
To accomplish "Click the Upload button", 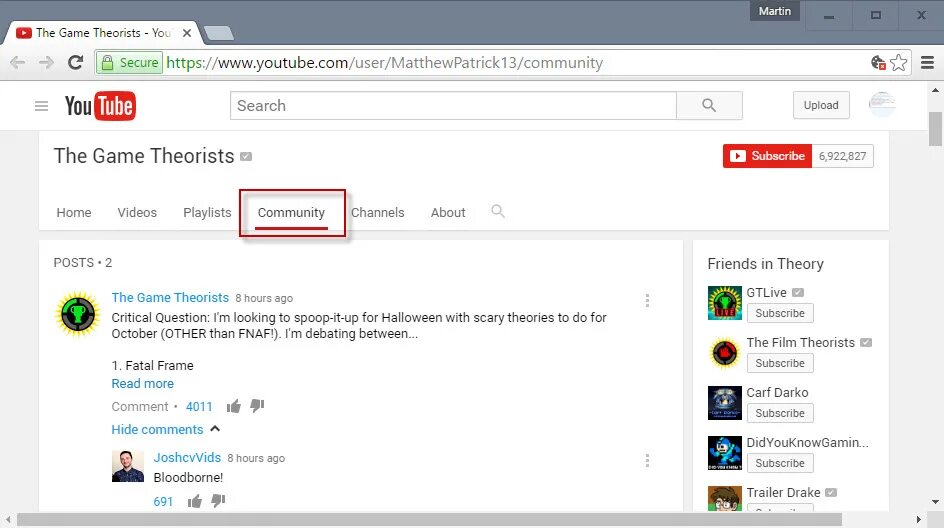I will (x=821, y=105).
